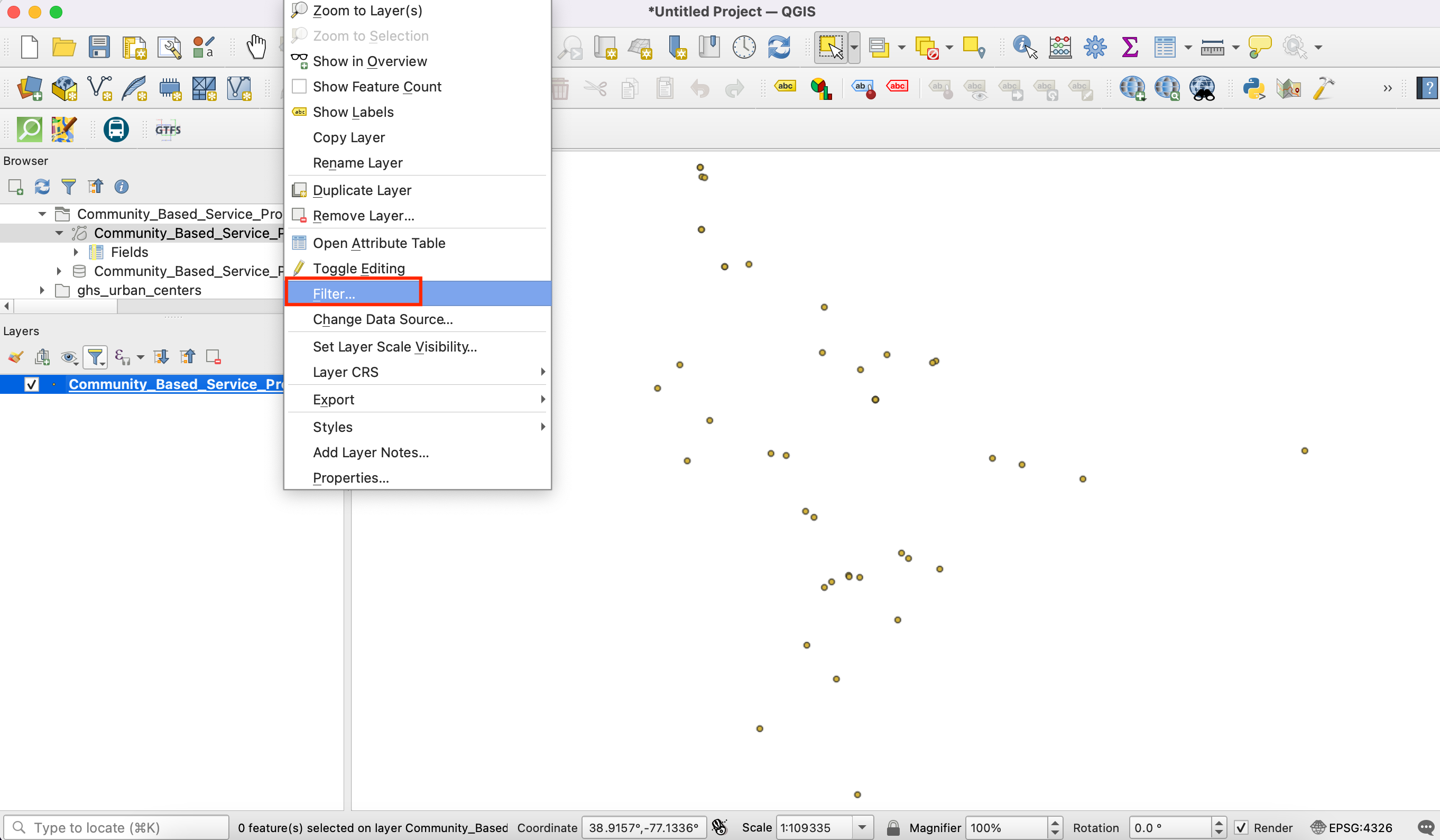
Task: Enable the Show Feature Count checkbox
Action: pos(299,86)
